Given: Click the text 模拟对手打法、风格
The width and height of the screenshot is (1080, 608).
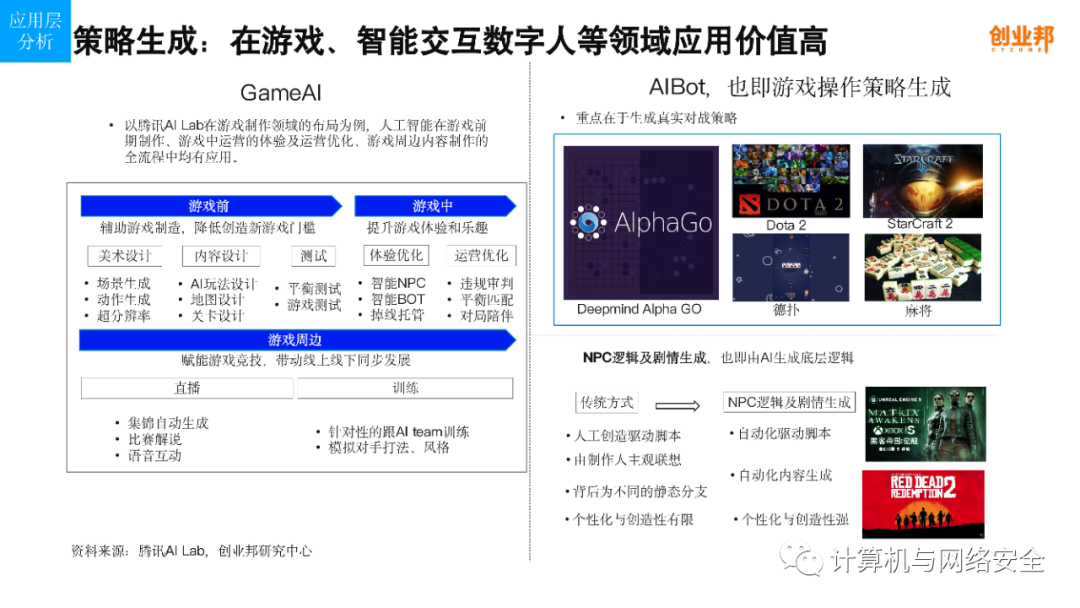Looking at the screenshot, I should coord(389,448).
